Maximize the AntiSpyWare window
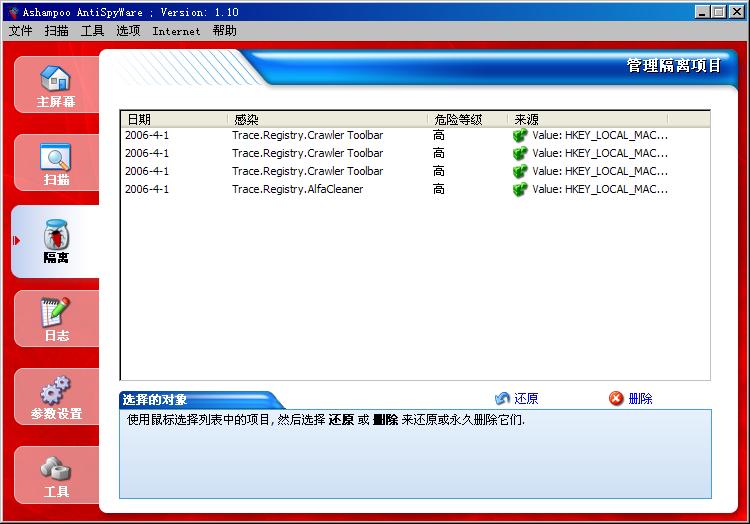750x524 pixels. [718, 12]
